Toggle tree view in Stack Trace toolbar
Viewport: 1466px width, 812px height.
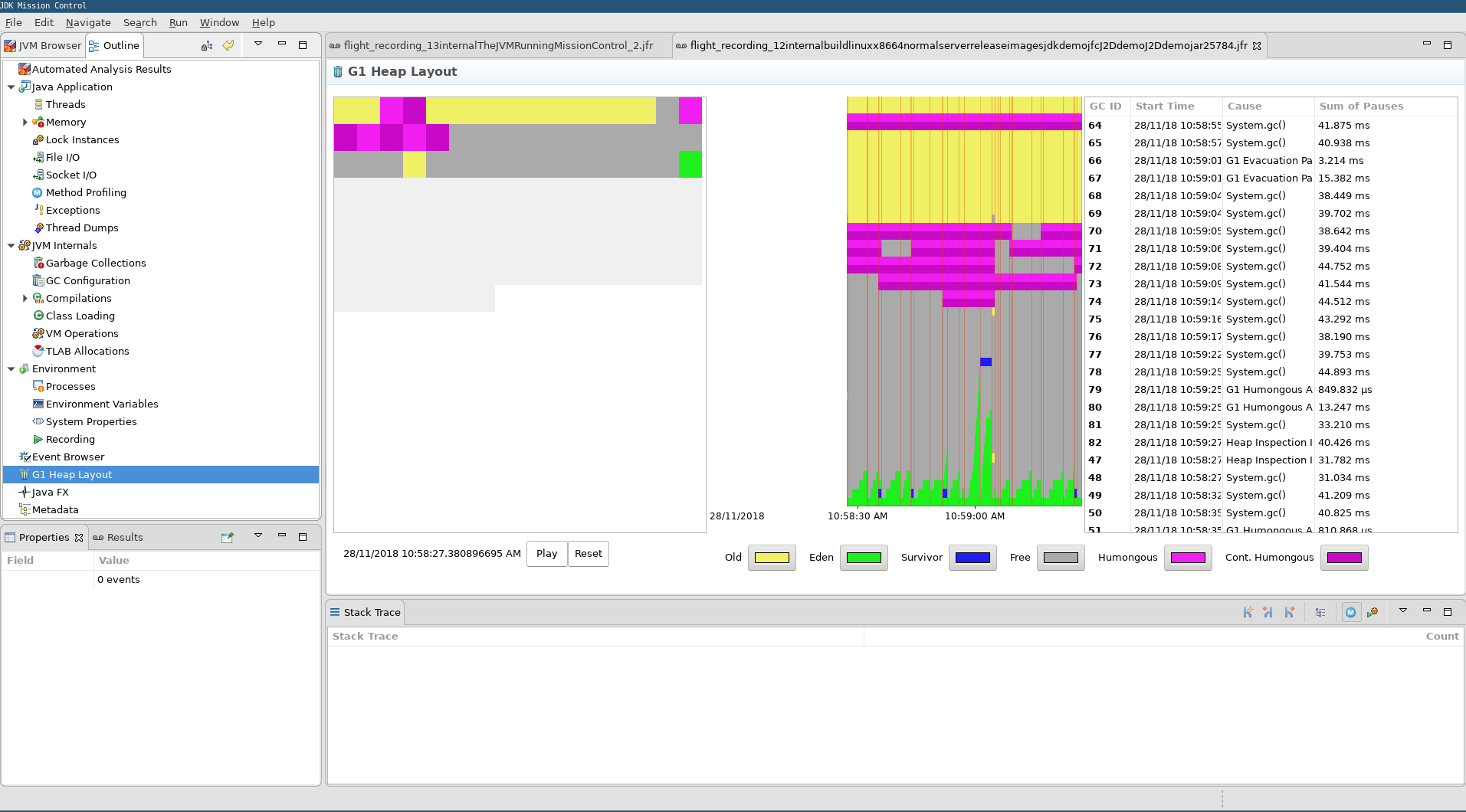click(x=1320, y=612)
